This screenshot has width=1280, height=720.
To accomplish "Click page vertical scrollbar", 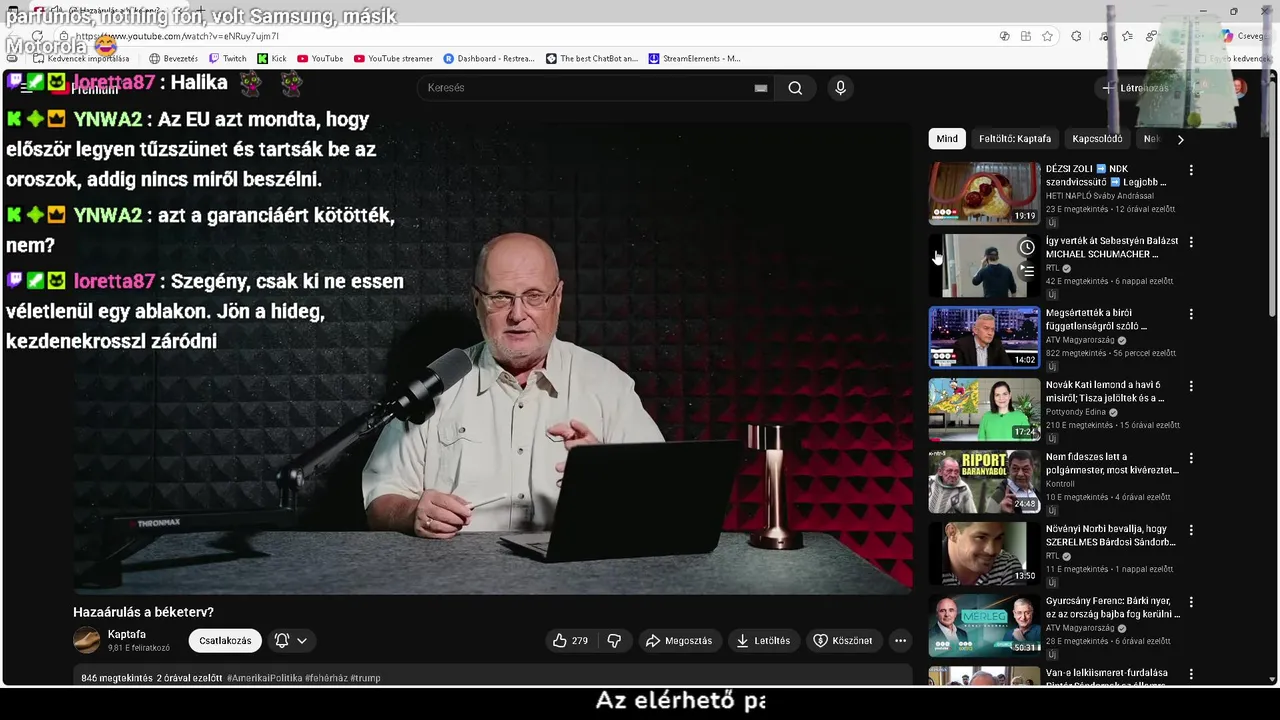I will coord(1272,200).
